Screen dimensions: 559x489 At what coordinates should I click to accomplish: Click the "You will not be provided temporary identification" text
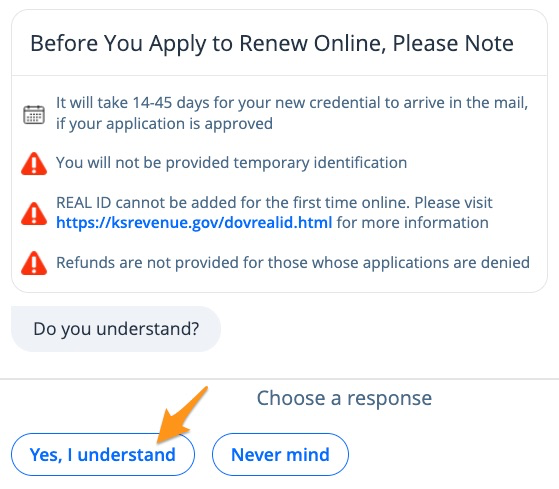coord(231,163)
